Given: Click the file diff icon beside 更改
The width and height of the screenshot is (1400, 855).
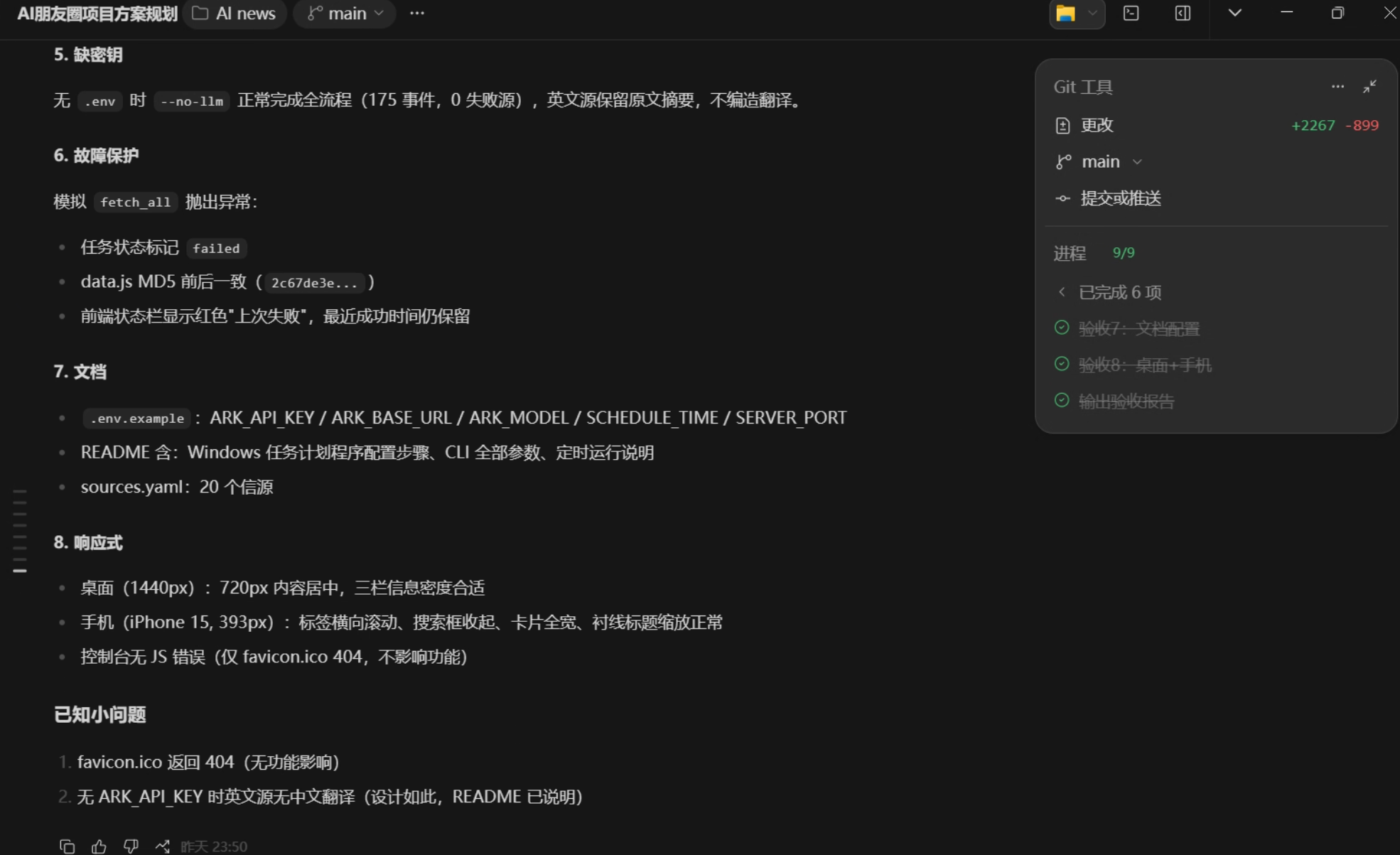Looking at the screenshot, I should [x=1062, y=126].
